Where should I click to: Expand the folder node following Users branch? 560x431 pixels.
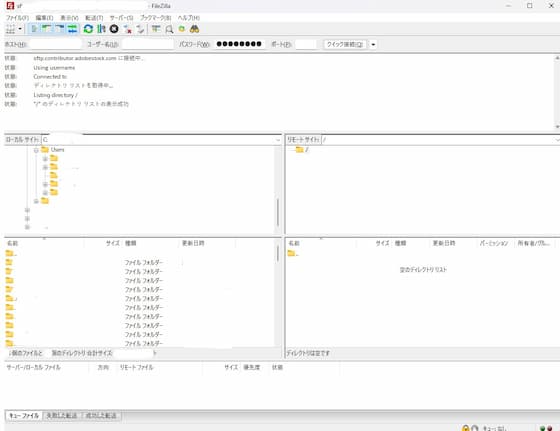coord(36,201)
